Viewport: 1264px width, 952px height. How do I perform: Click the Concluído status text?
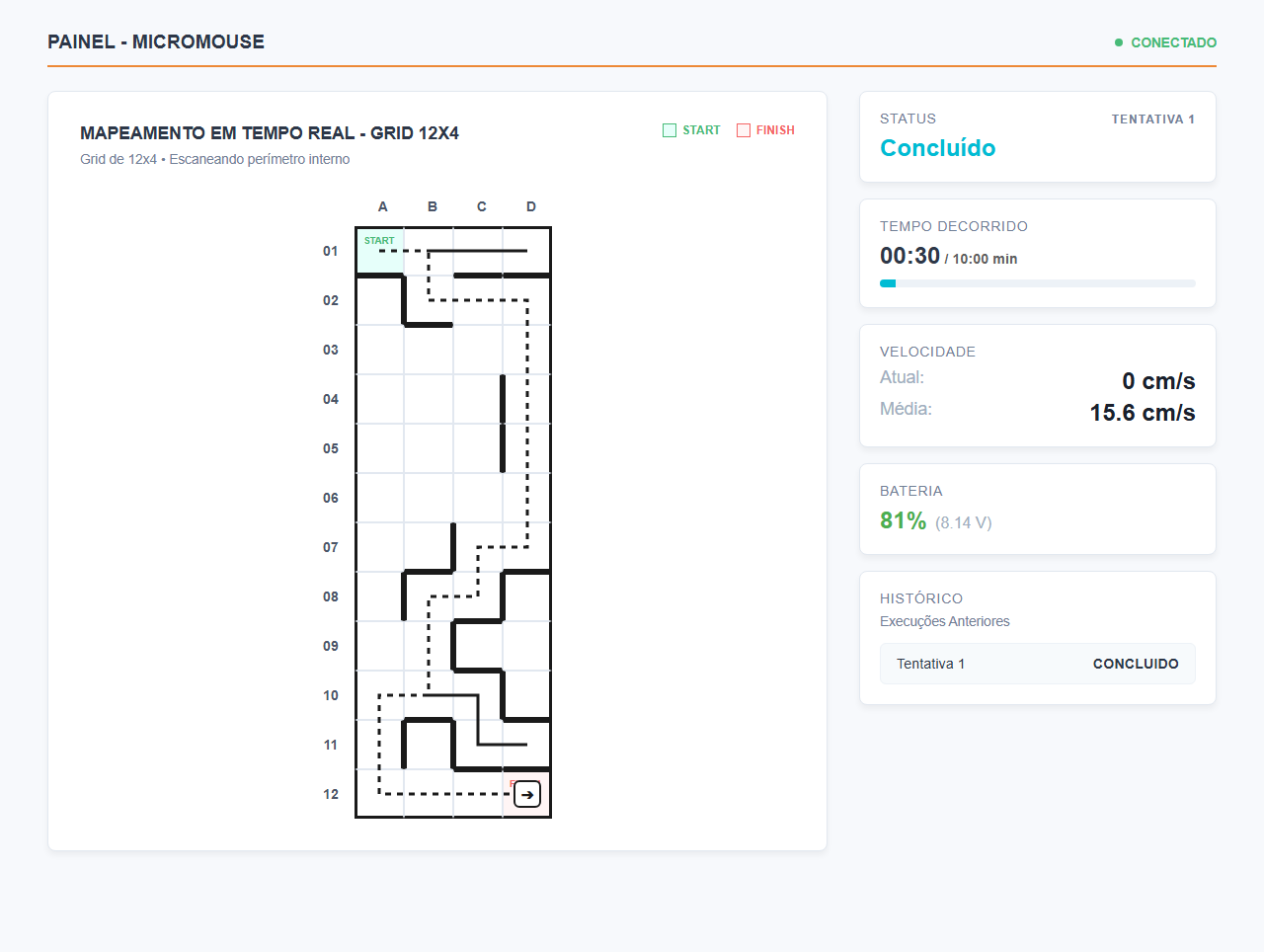point(937,148)
